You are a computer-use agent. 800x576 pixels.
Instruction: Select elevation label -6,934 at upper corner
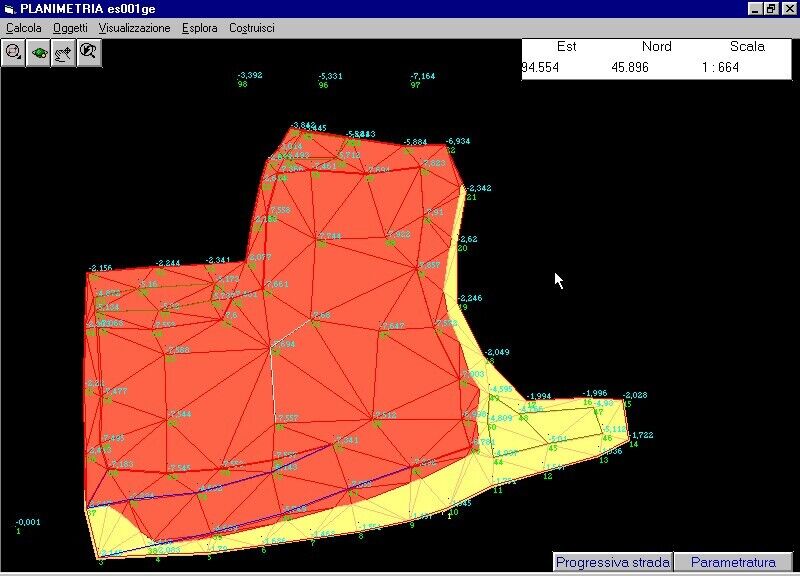[458, 141]
